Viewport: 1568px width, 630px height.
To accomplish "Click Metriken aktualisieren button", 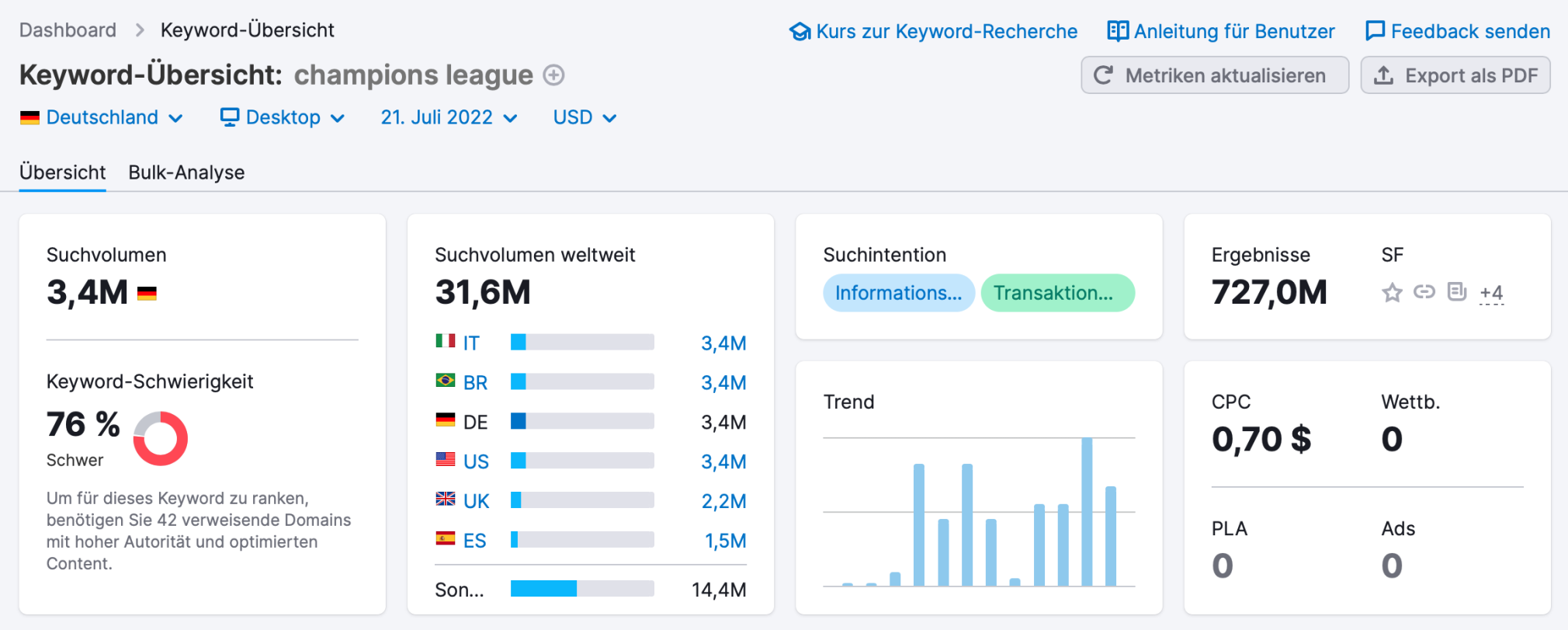I will [1215, 75].
